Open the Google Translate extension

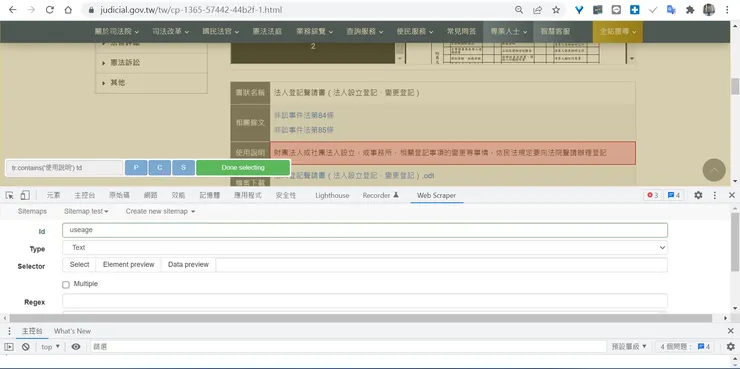point(671,10)
